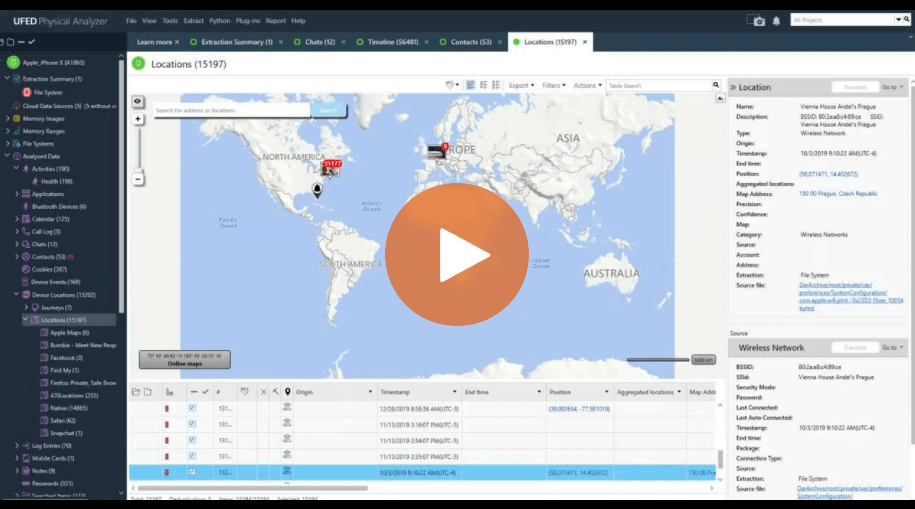Collapse the Location details panel arrows

733,87
